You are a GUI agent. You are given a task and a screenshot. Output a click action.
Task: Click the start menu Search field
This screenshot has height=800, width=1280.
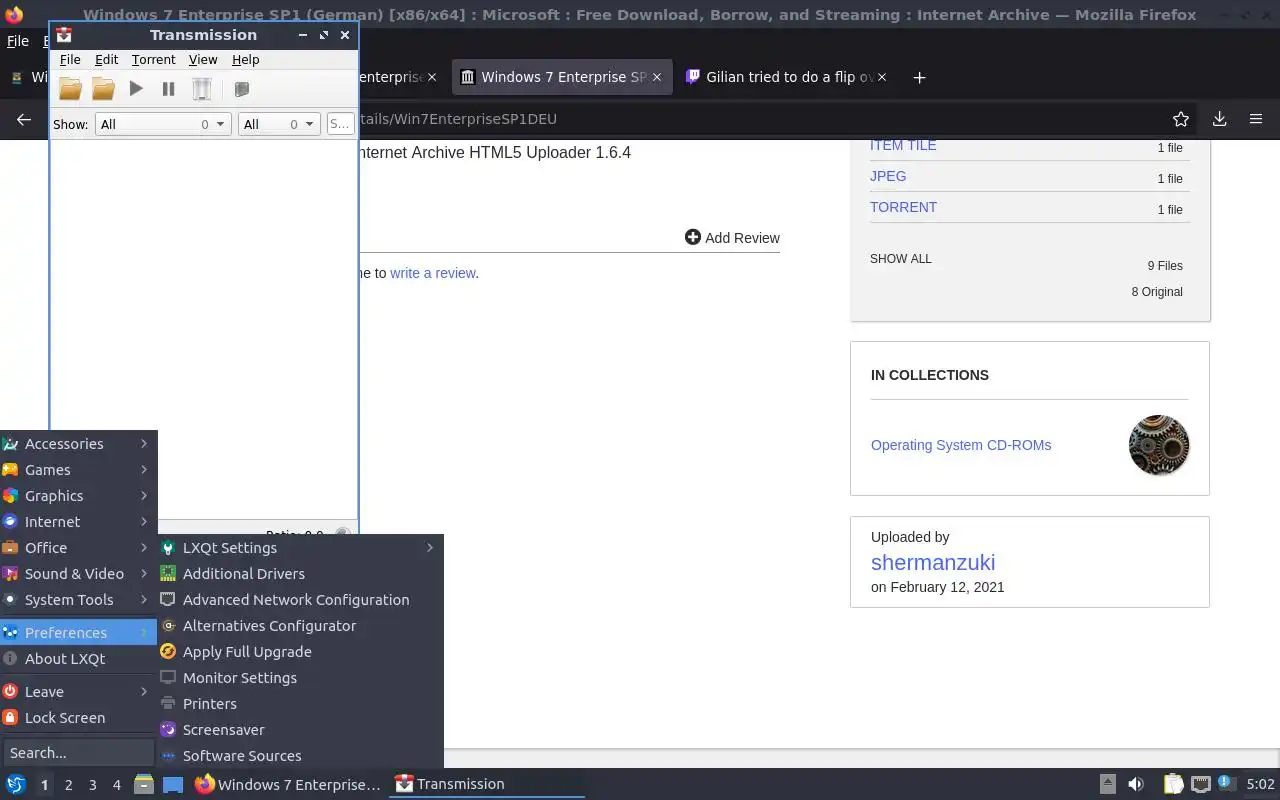pos(78,753)
